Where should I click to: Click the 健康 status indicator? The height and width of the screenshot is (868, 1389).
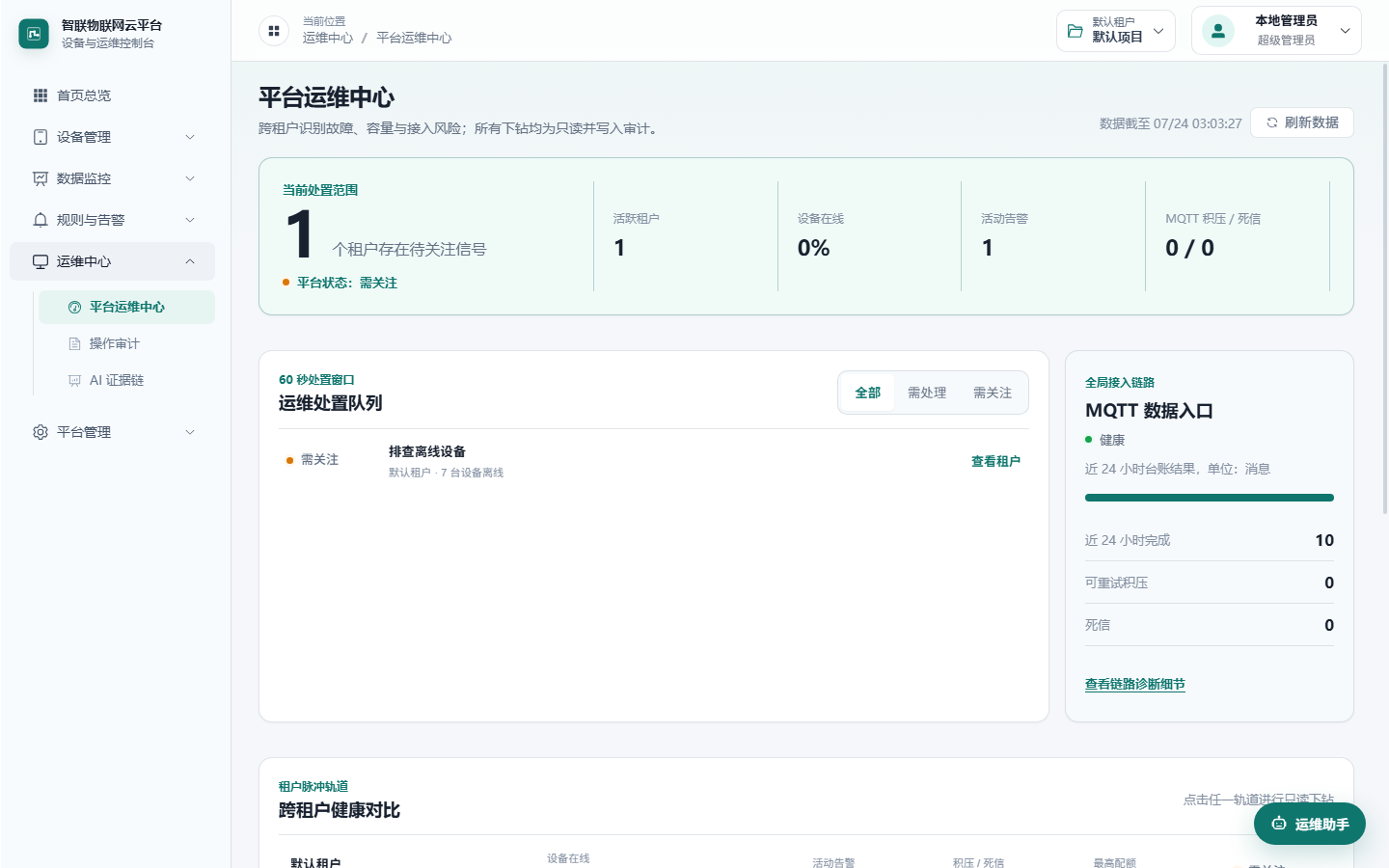coord(1105,440)
